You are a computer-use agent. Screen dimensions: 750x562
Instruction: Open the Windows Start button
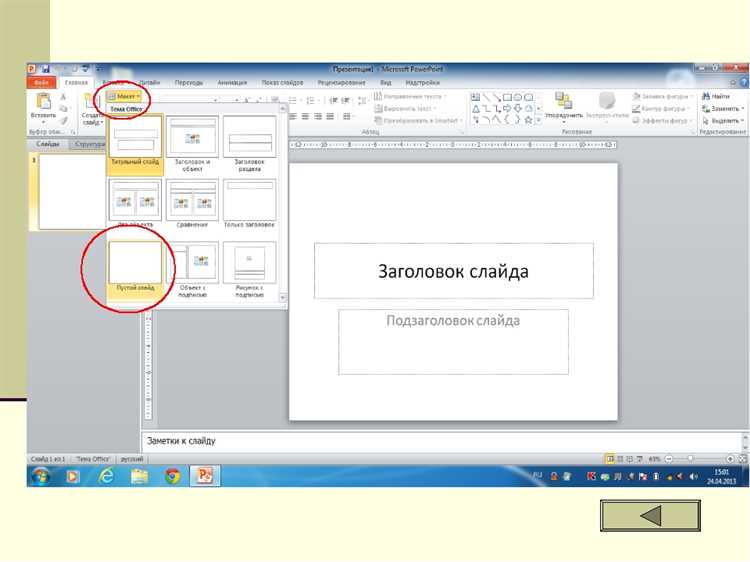click(x=42, y=476)
